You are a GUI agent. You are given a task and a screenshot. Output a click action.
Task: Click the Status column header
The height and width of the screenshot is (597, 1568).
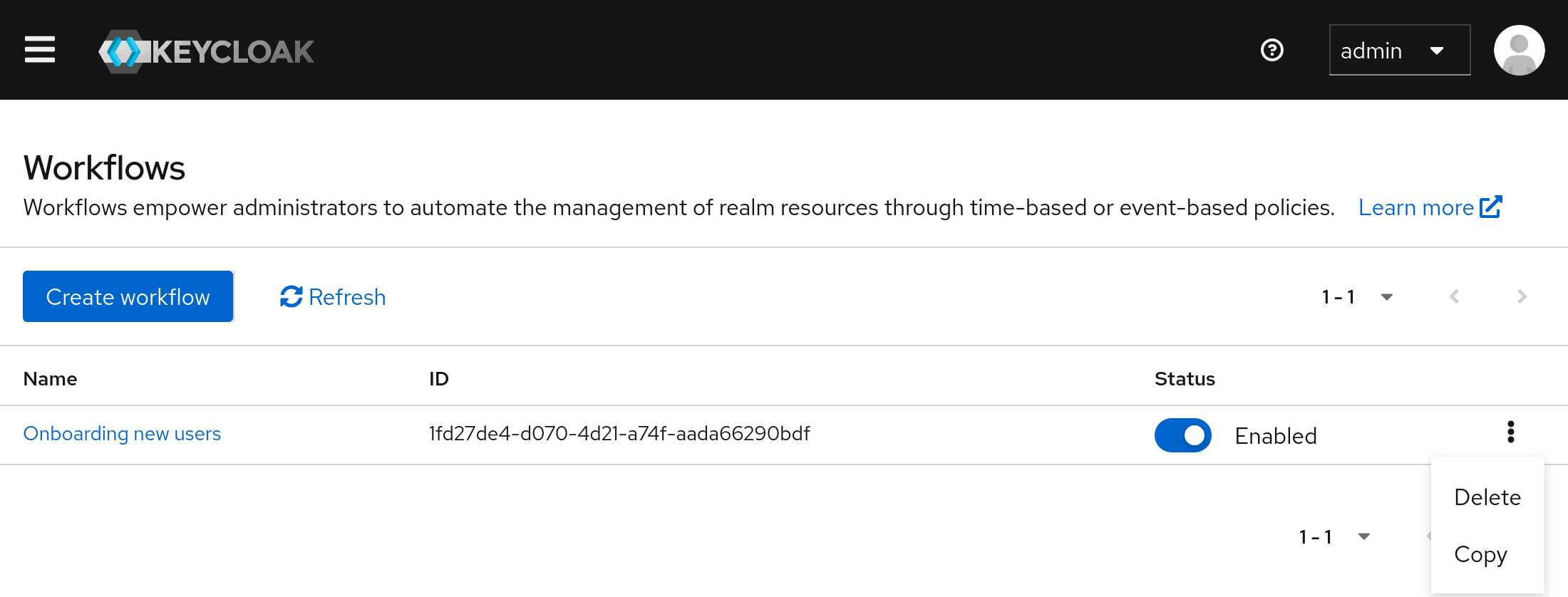1185,378
